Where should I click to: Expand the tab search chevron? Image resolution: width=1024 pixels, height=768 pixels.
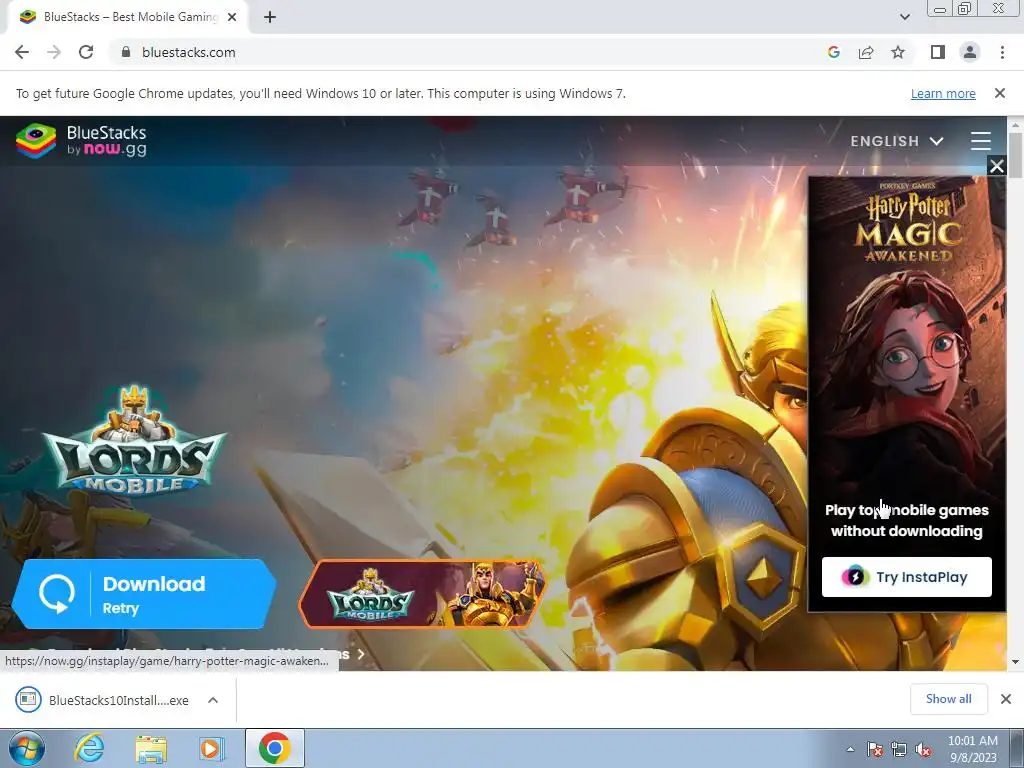click(x=904, y=17)
